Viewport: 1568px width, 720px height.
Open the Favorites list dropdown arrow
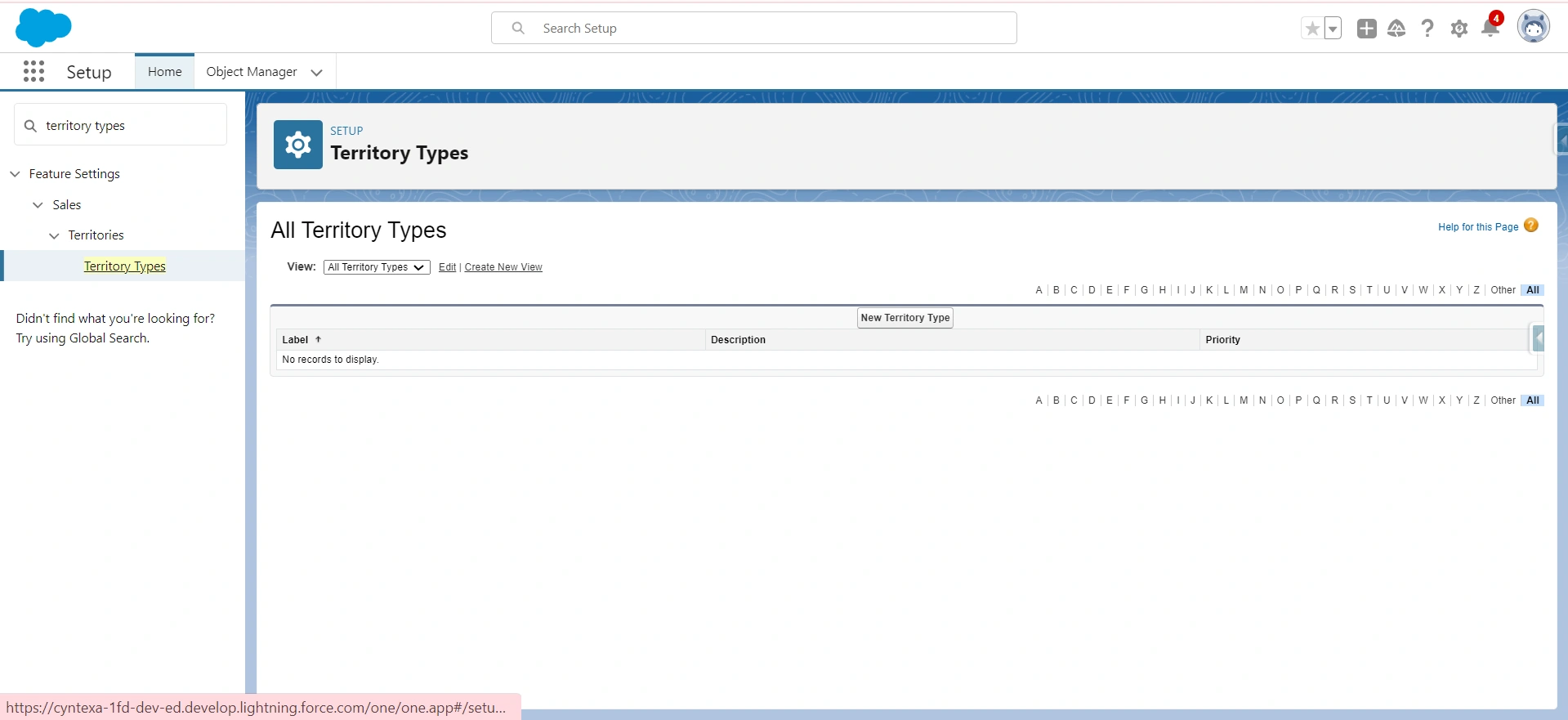tap(1333, 29)
